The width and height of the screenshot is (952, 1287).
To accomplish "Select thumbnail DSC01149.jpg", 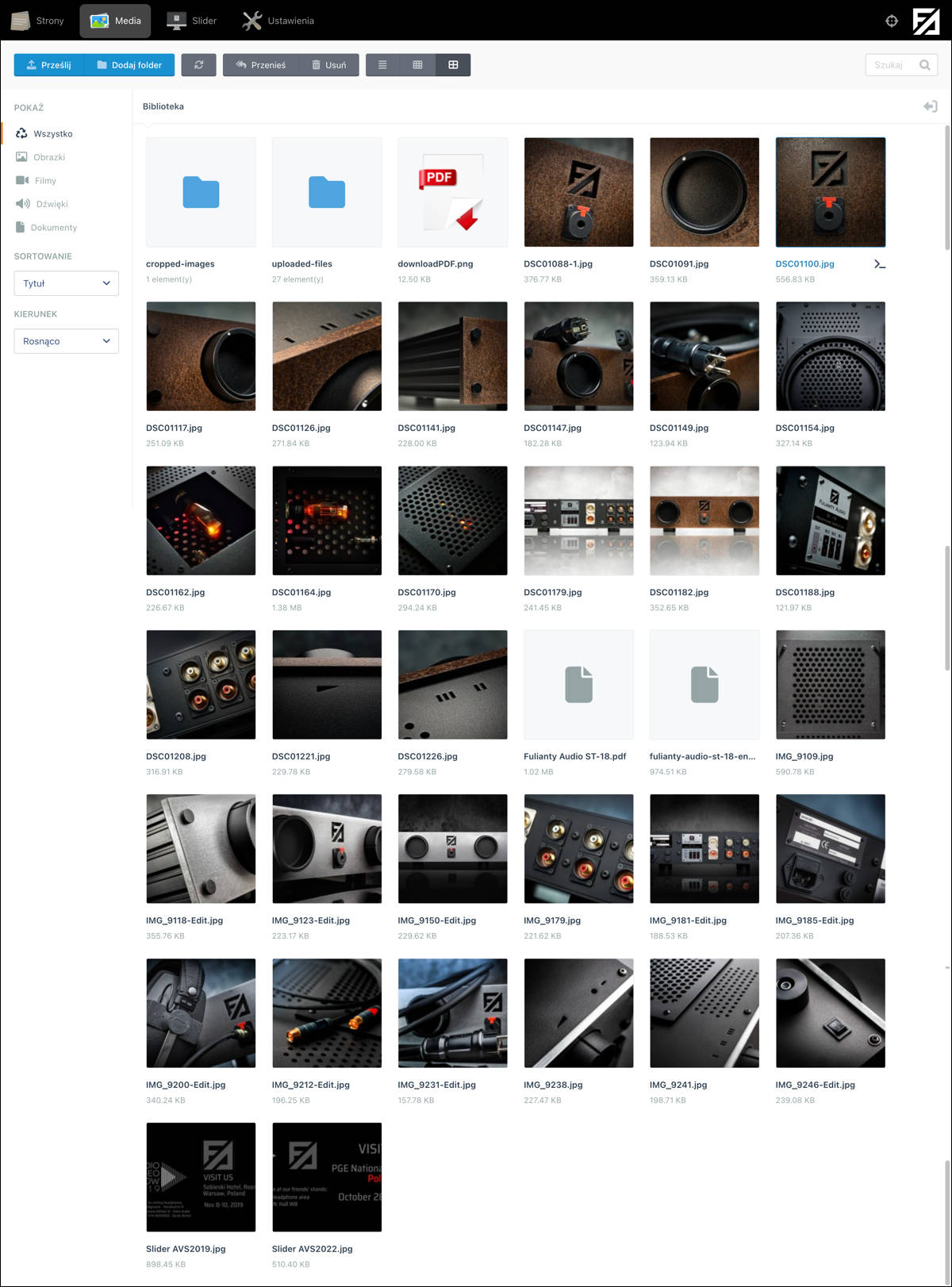I will 704,356.
